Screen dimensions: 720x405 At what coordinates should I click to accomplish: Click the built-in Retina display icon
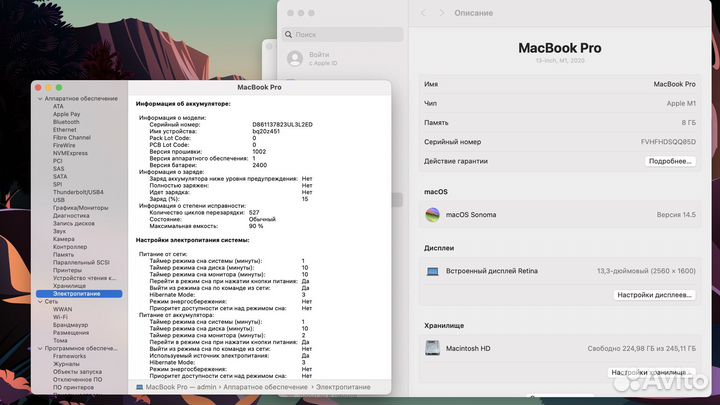tap(432, 271)
